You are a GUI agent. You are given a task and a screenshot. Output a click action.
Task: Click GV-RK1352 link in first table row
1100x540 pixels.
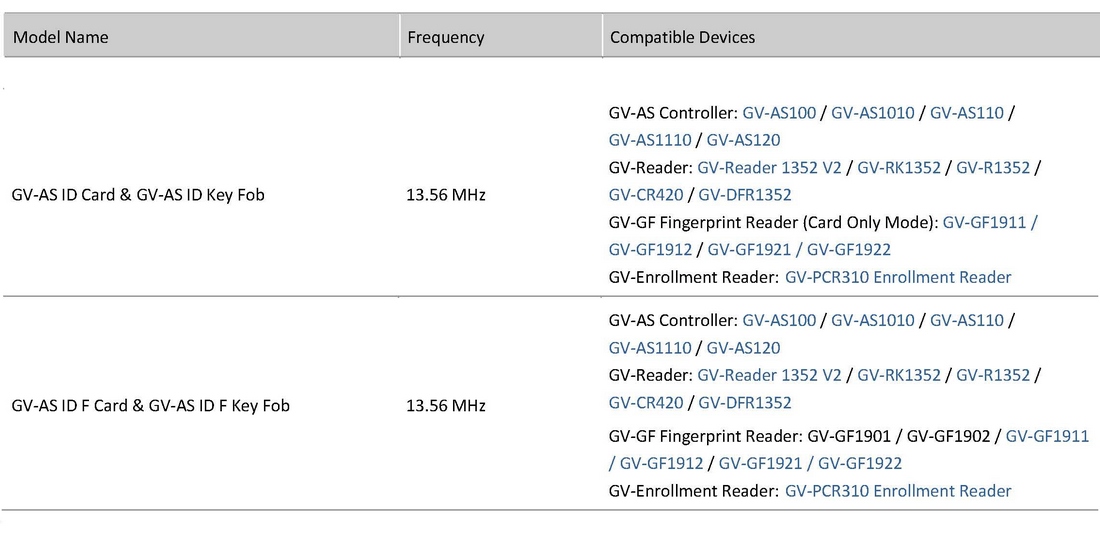(x=899, y=168)
